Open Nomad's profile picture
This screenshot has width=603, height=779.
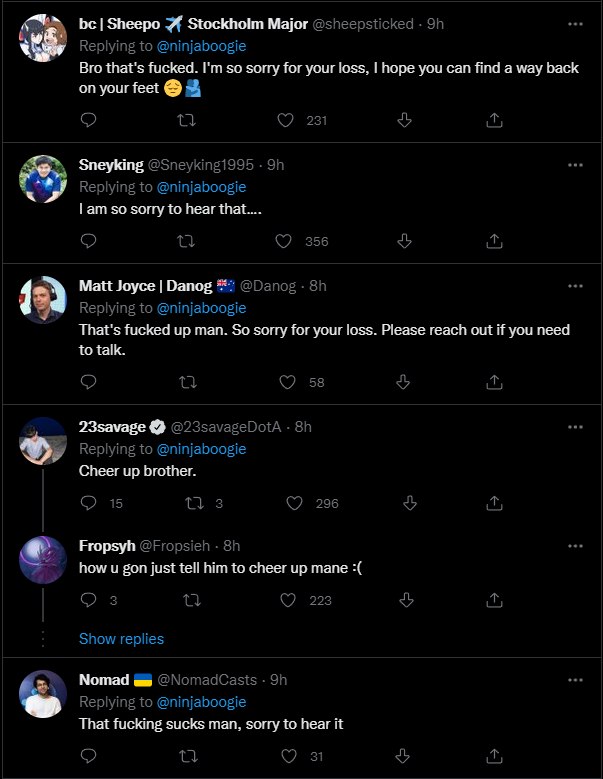[x=43, y=694]
